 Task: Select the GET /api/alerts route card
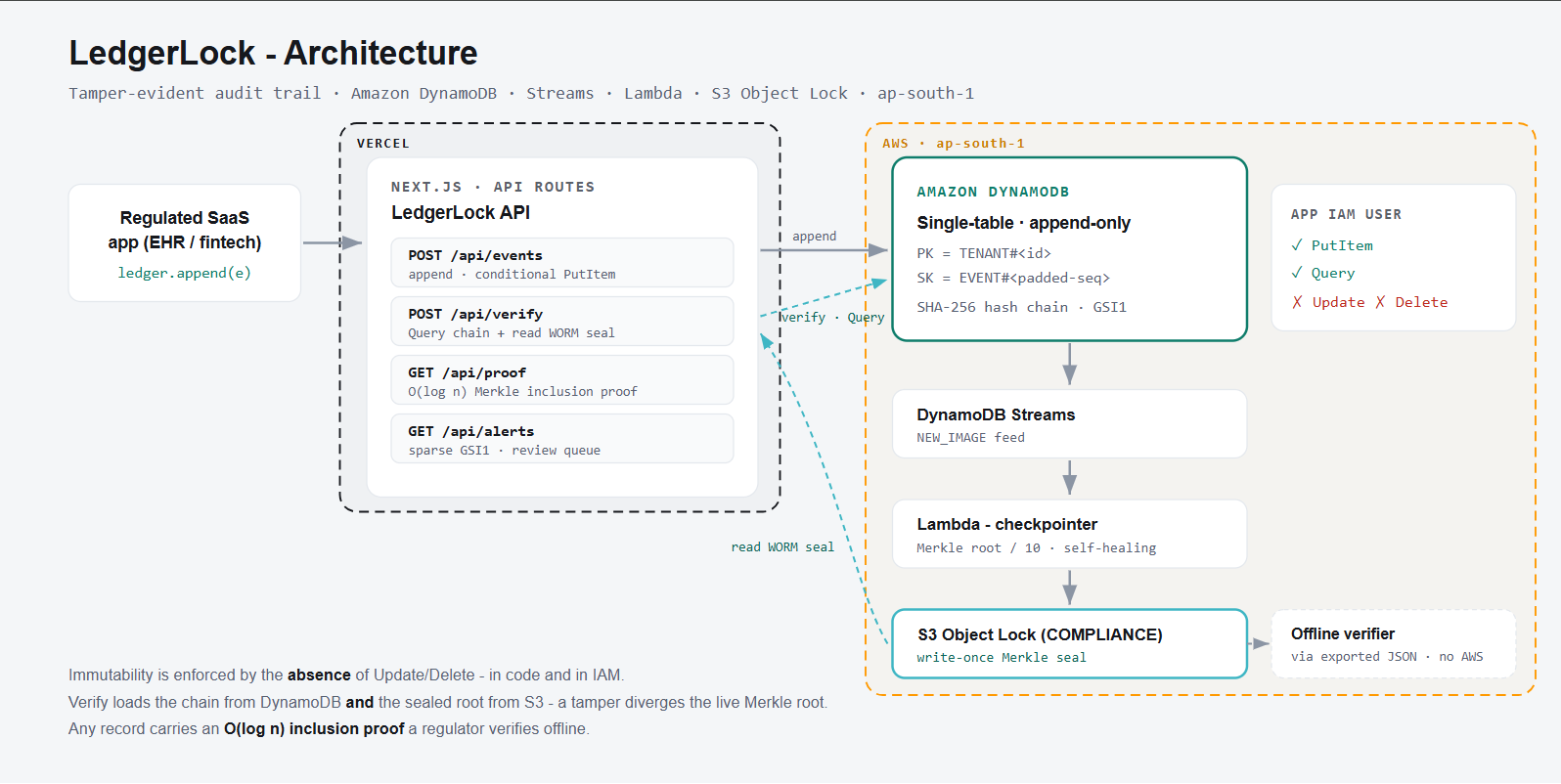point(562,439)
